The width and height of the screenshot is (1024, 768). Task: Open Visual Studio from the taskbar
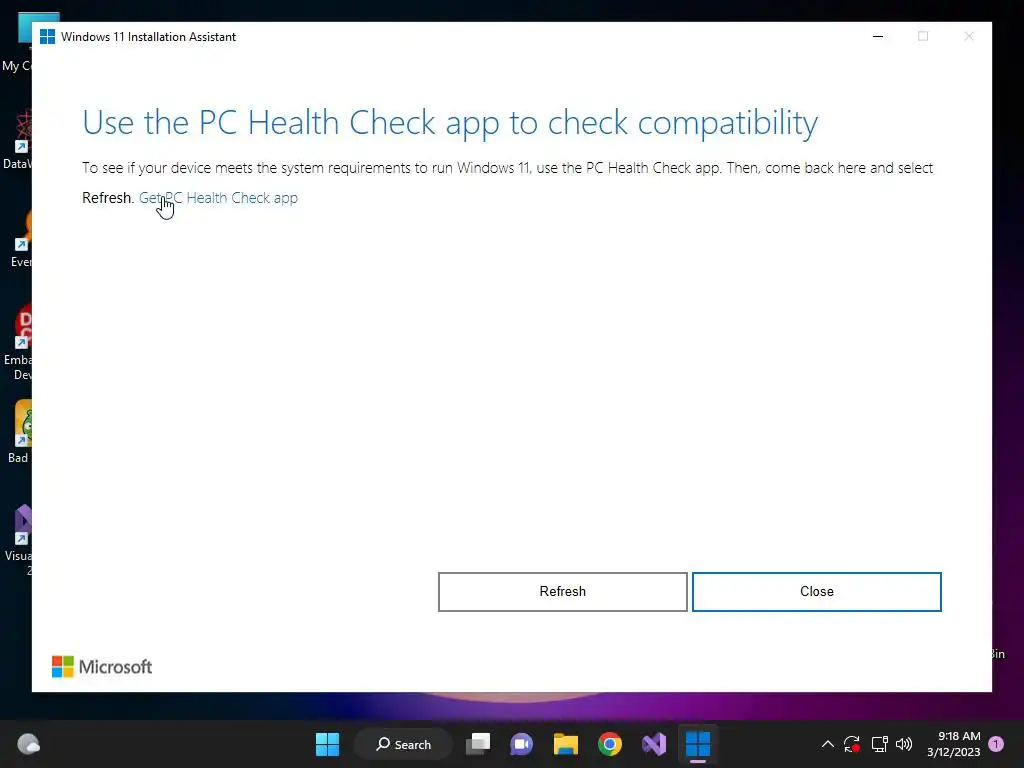pyautogui.click(x=654, y=744)
